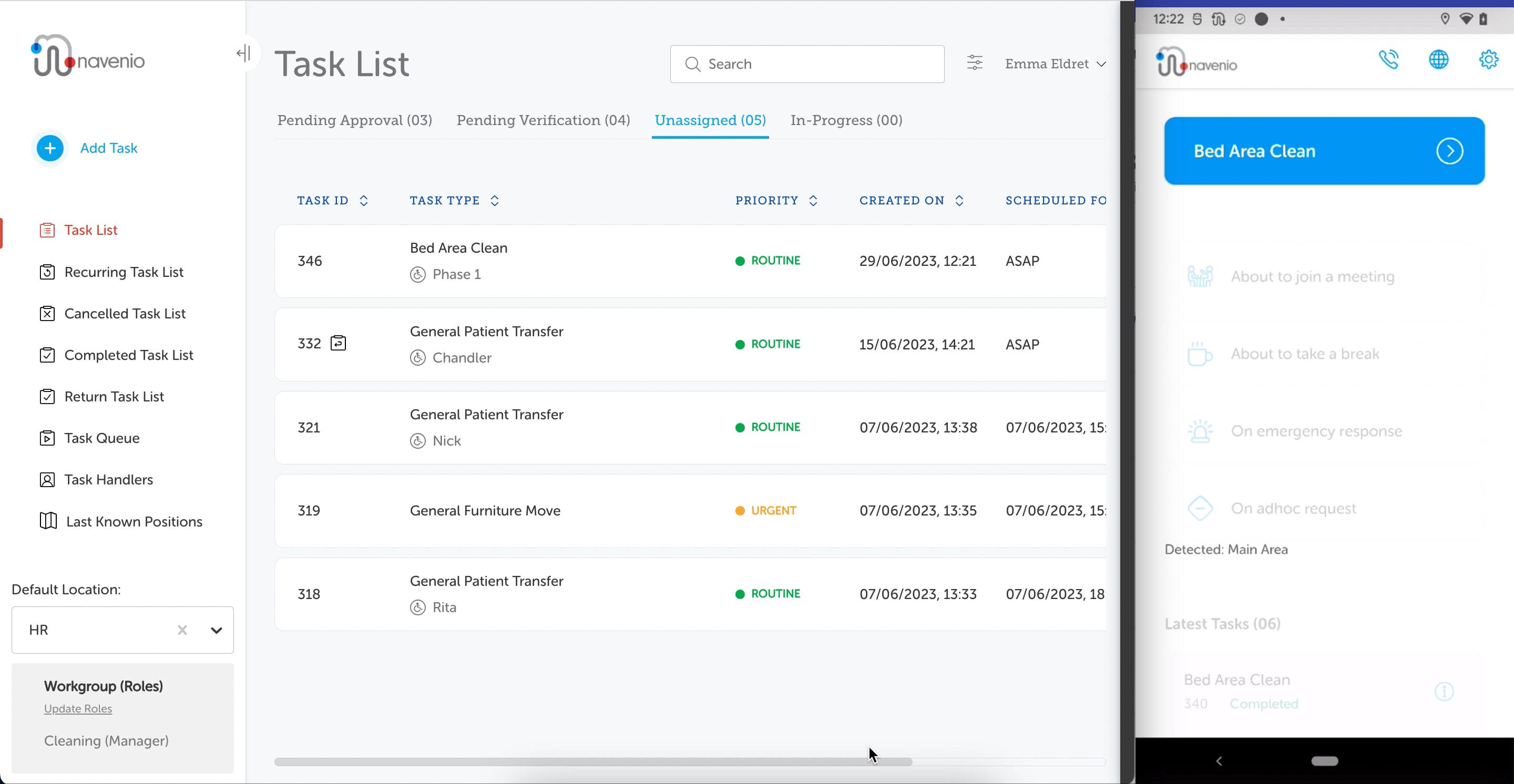Toggle sort on the Priority column
This screenshot has height=784, width=1514.
[814, 200]
